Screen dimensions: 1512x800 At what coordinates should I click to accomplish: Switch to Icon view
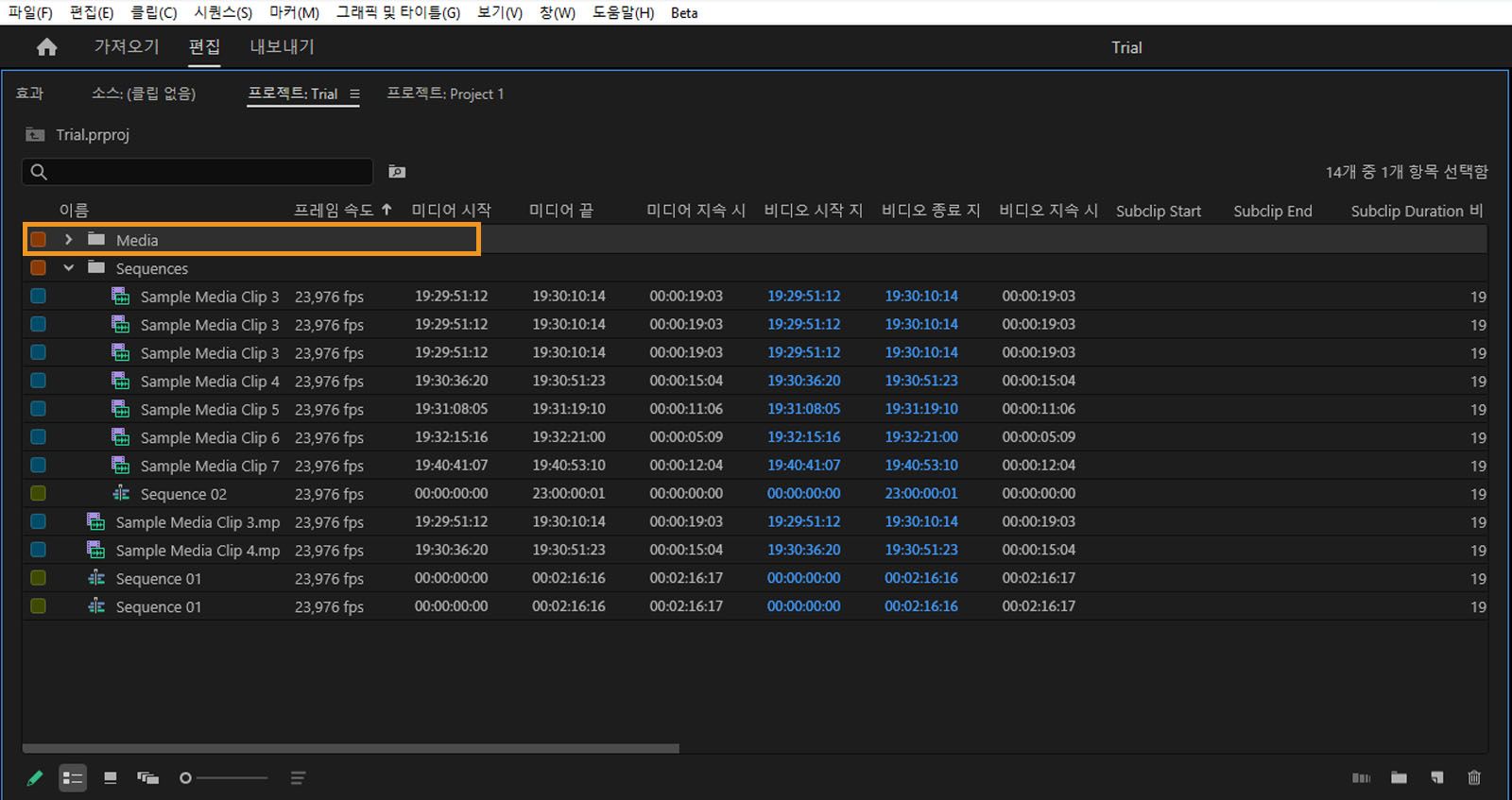click(x=111, y=778)
